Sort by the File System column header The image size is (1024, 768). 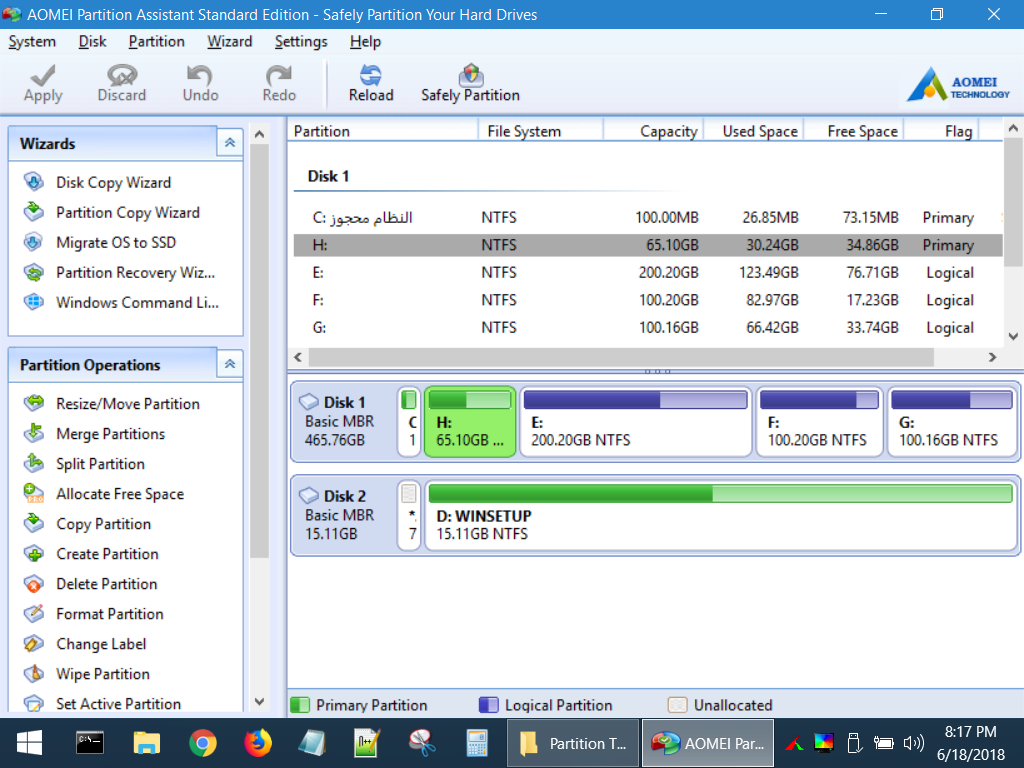click(x=540, y=131)
